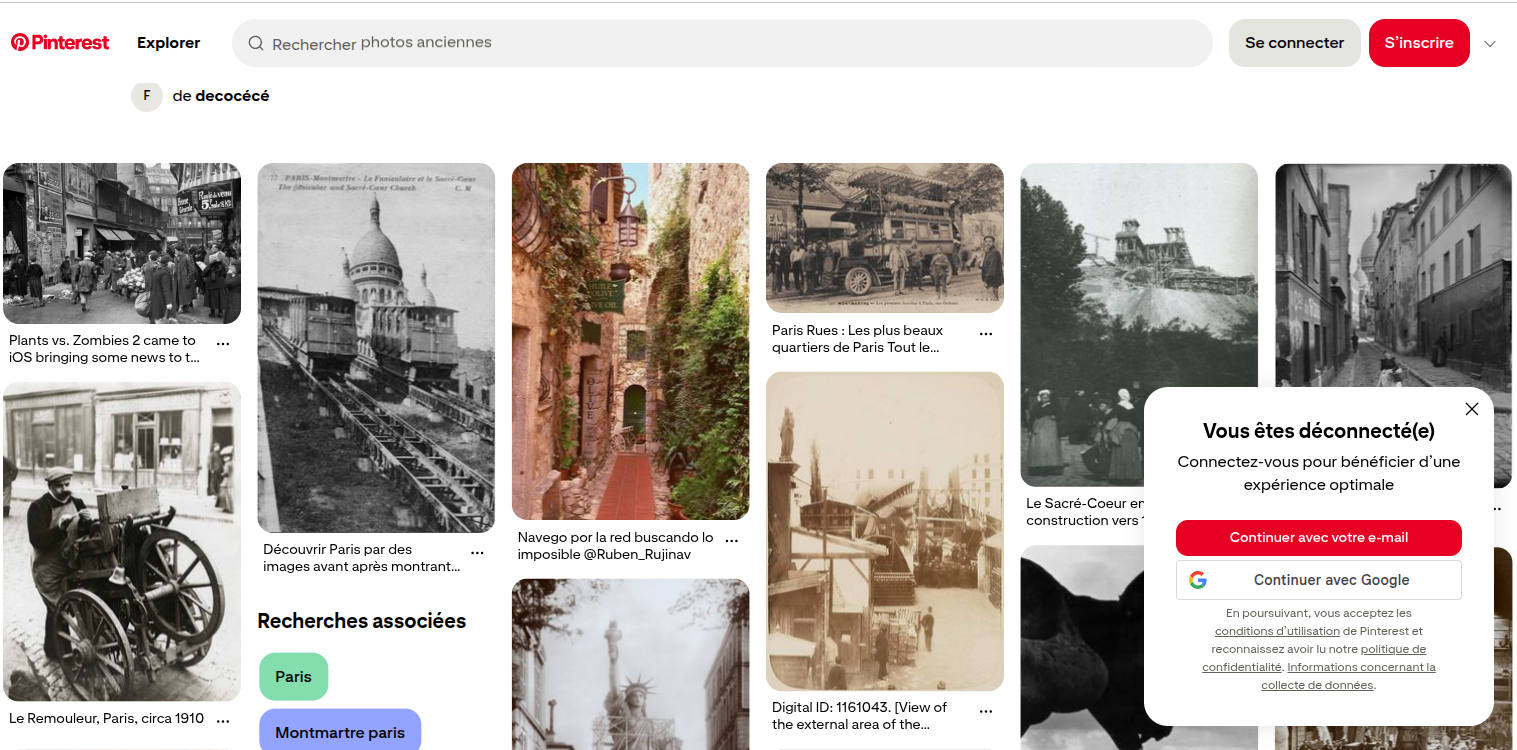Open the Explorer menu
This screenshot has width=1517, height=750.
pyautogui.click(x=168, y=43)
